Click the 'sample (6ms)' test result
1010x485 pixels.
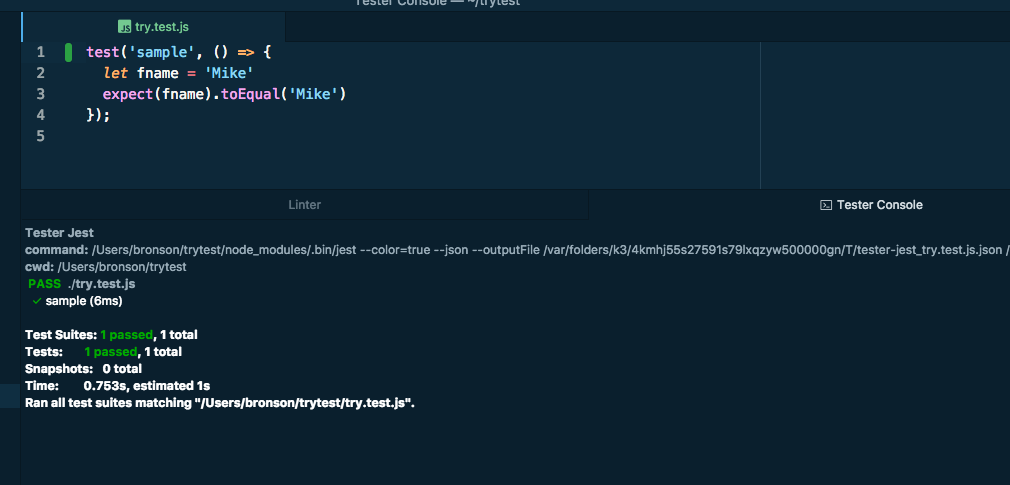(84, 301)
